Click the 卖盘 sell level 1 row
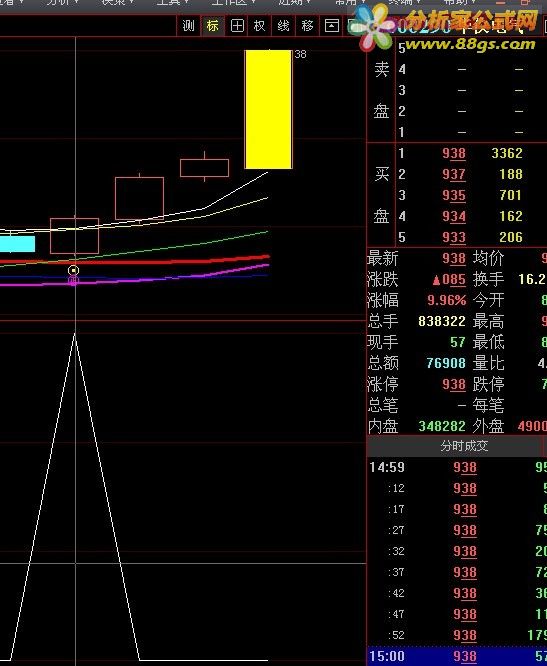 coord(471,132)
